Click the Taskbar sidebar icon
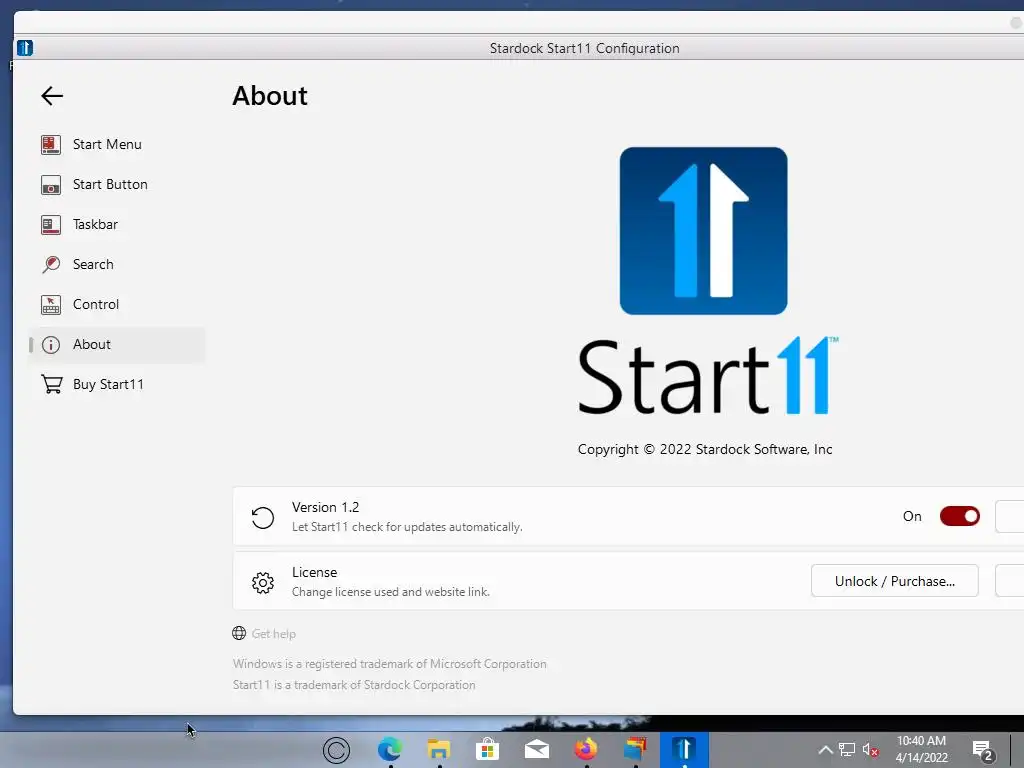 [51, 225]
